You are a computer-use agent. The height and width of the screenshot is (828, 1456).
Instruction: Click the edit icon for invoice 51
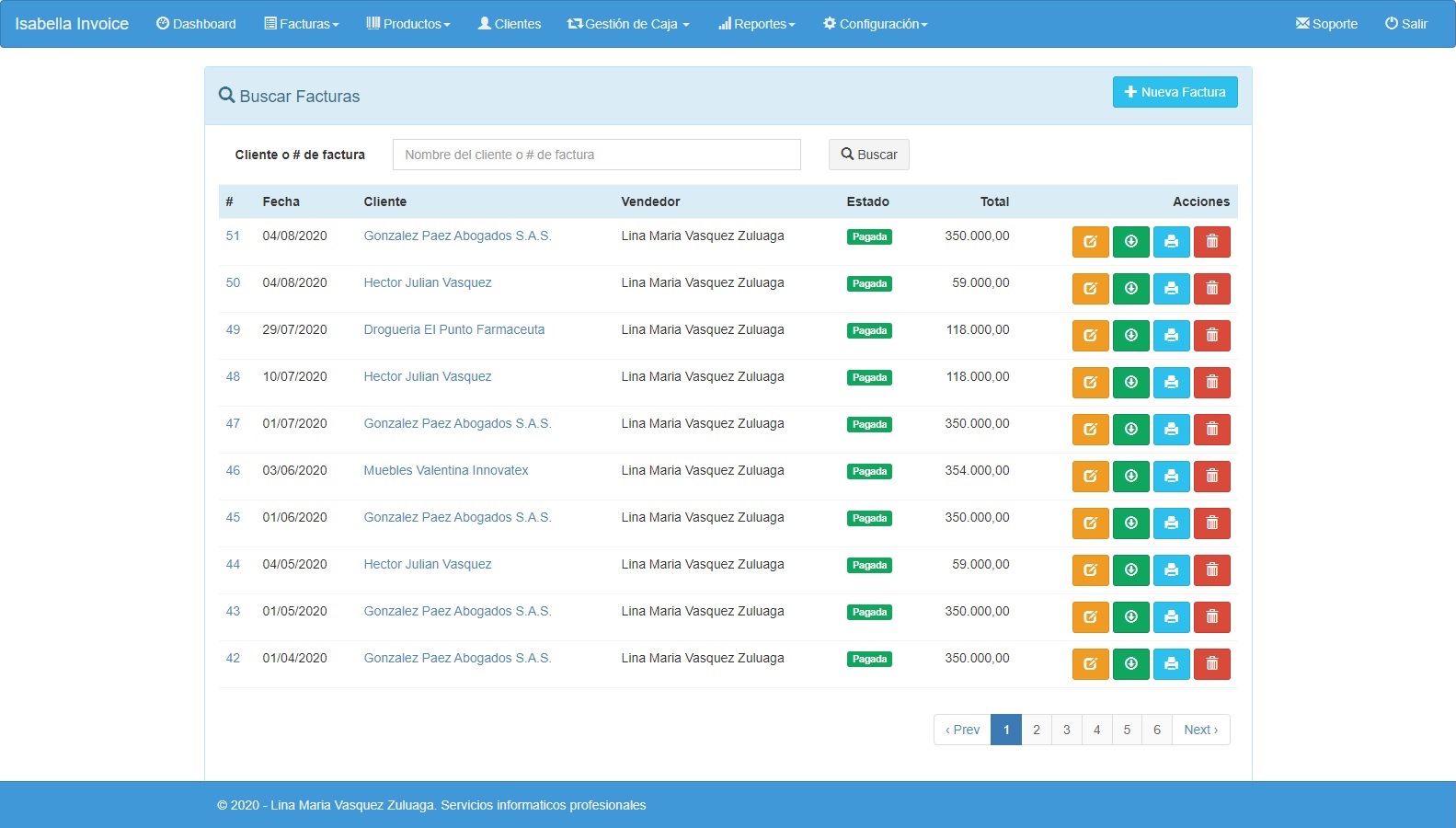click(1090, 242)
